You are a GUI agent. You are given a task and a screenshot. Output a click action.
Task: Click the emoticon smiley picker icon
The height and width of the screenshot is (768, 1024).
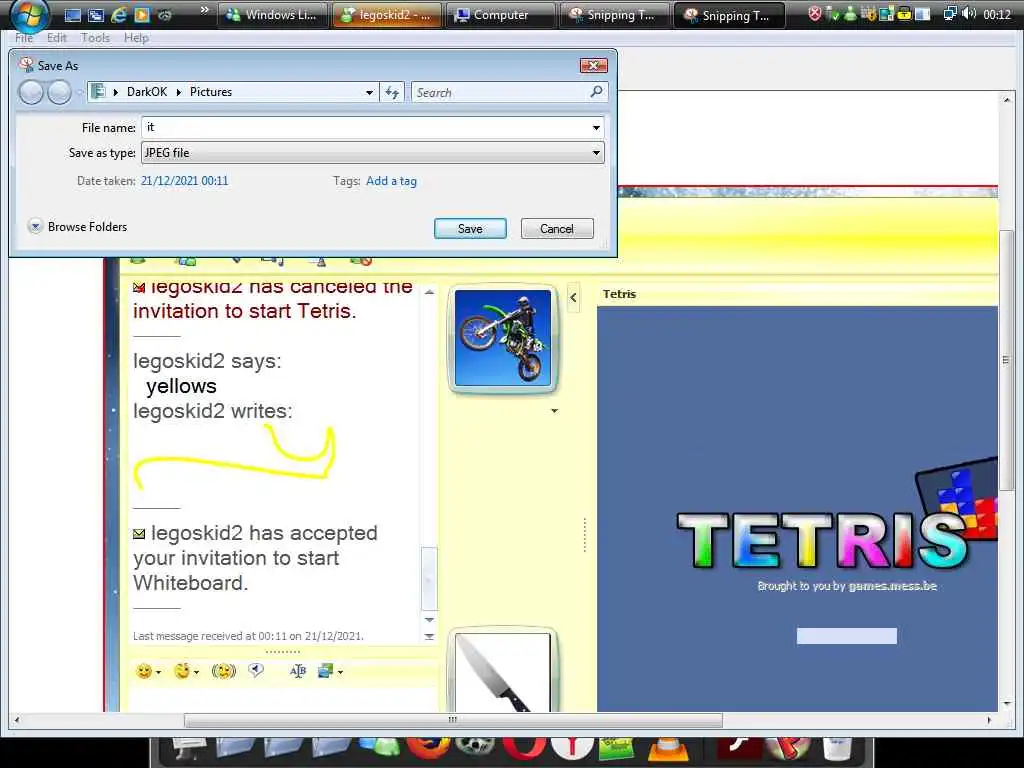144,671
